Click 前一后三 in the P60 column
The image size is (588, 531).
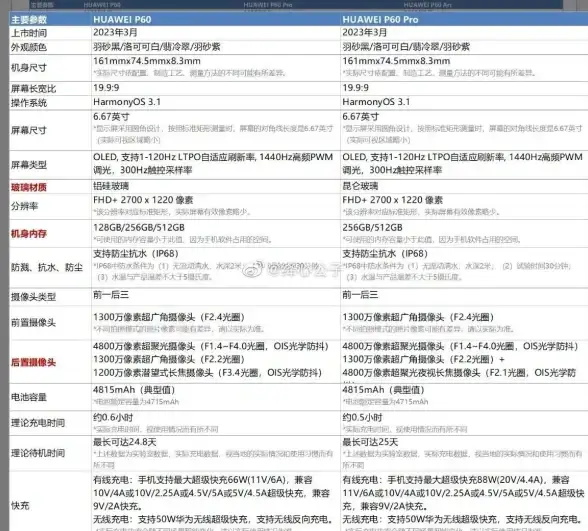pos(111,295)
